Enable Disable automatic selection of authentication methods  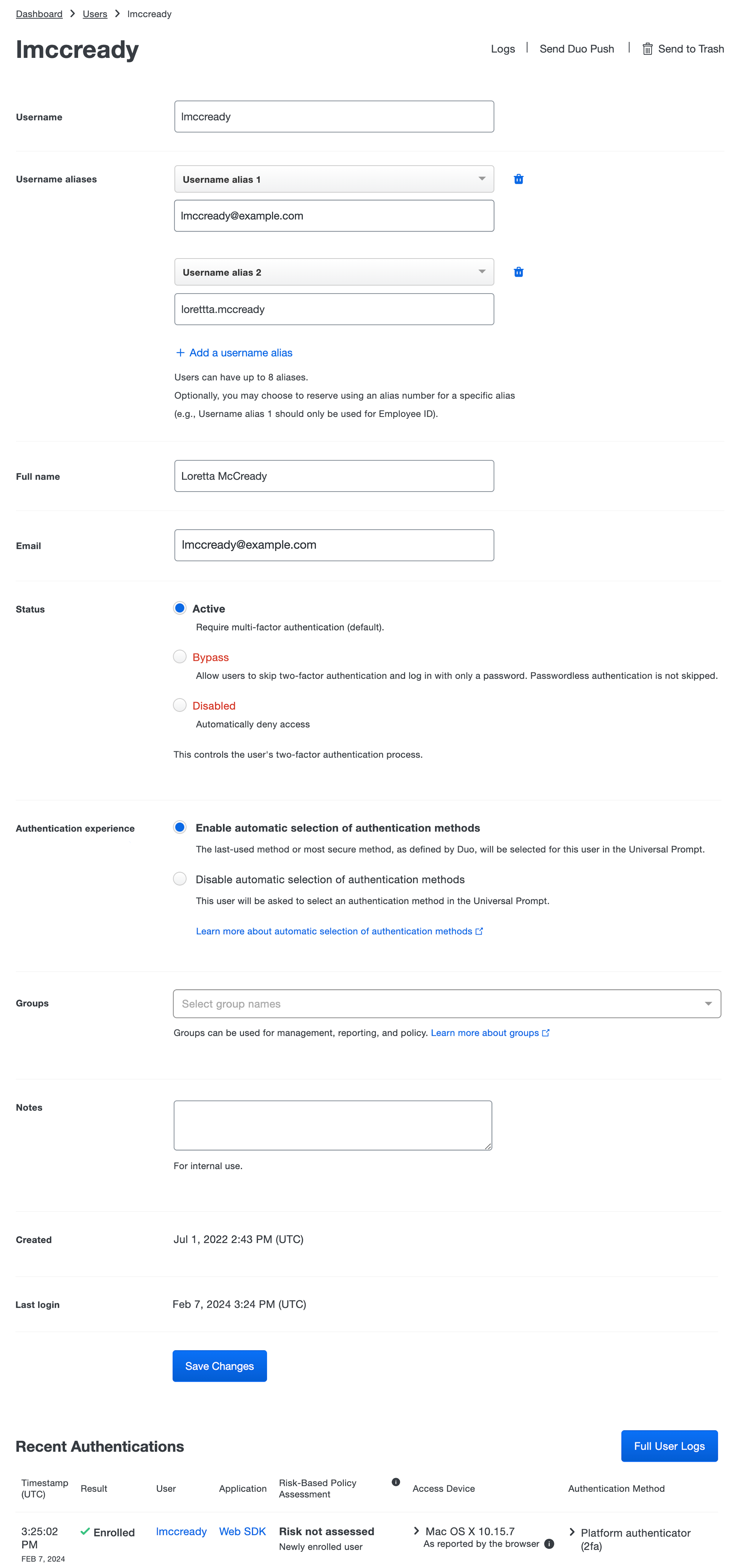point(179,878)
